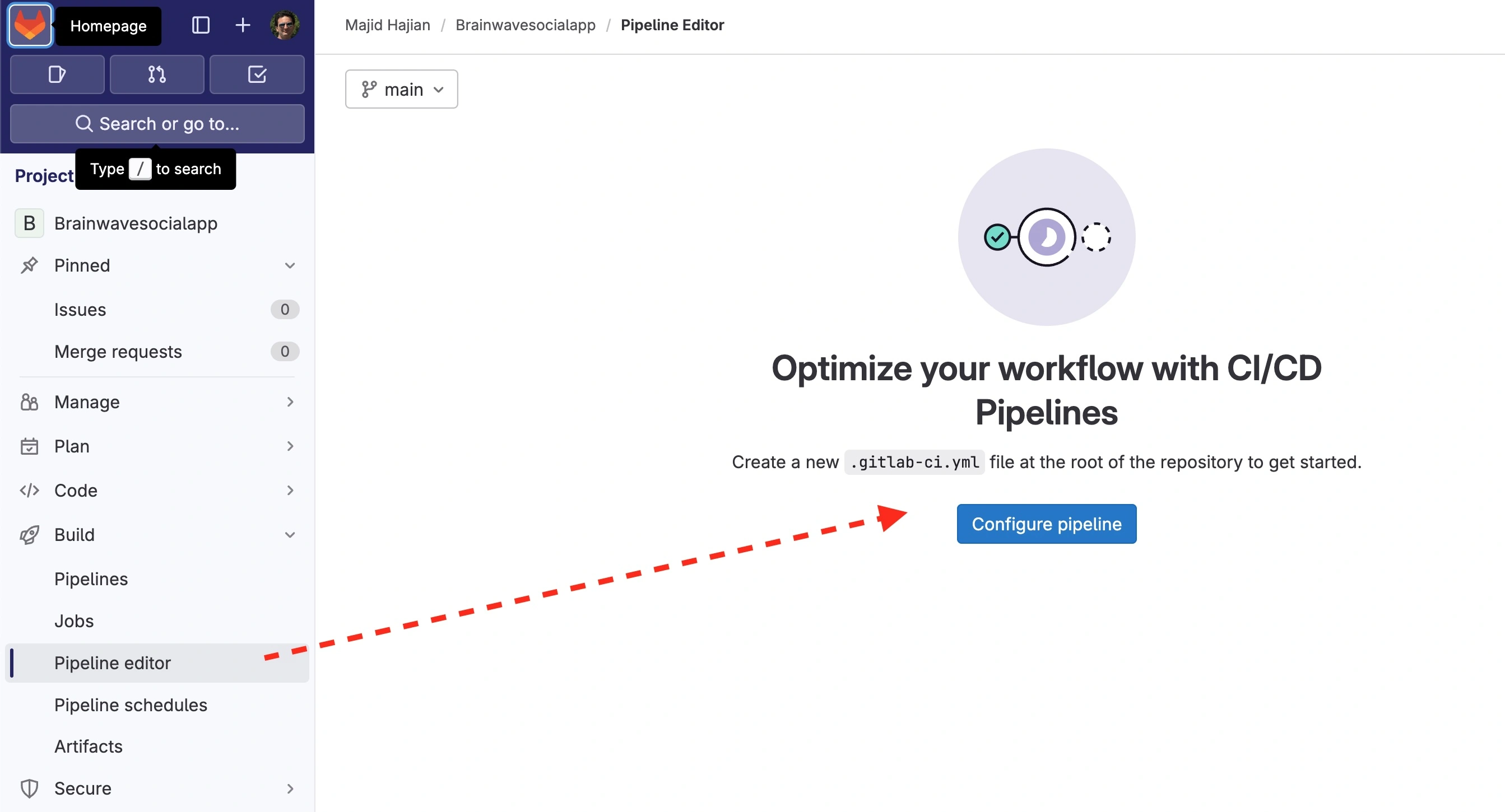Open Brainwavesocialapp breadcrumb link

[x=525, y=25]
